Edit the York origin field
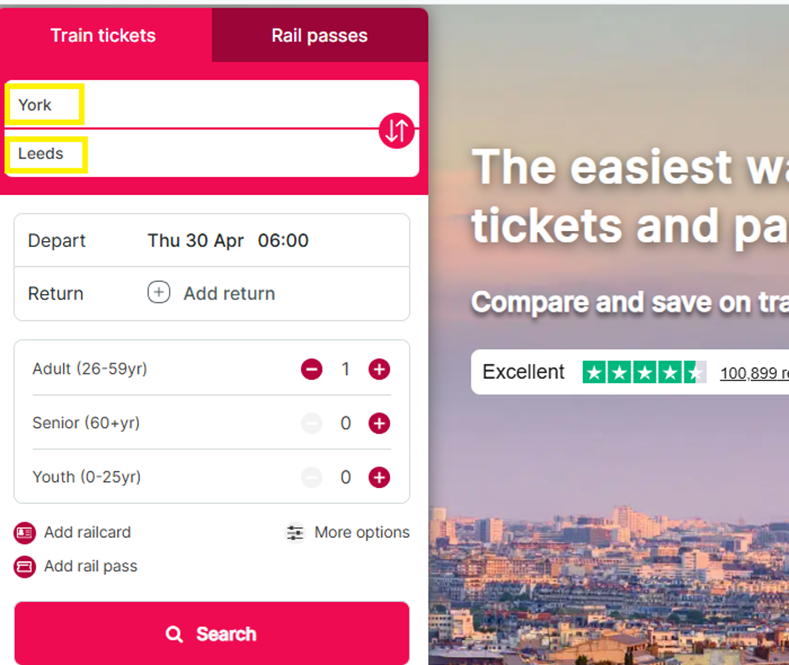 click(x=211, y=104)
